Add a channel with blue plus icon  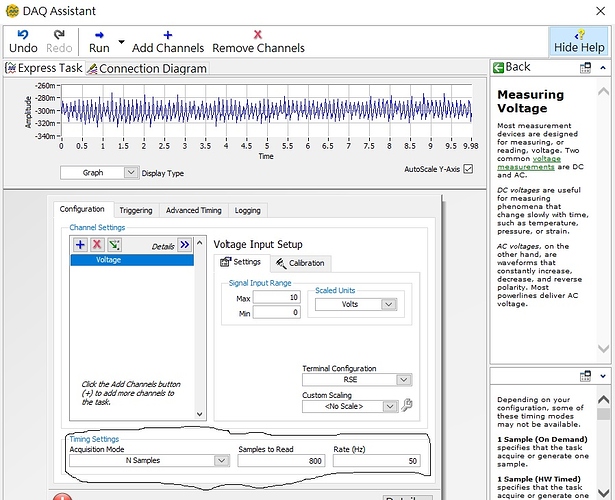click(x=80, y=245)
